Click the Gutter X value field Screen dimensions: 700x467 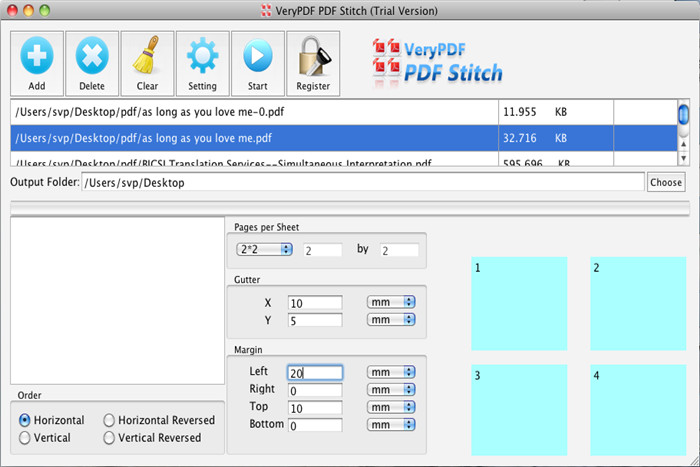tap(315, 303)
